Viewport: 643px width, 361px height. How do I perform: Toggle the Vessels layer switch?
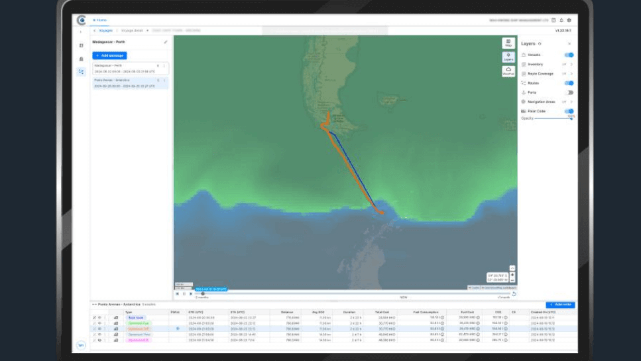click(569, 55)
